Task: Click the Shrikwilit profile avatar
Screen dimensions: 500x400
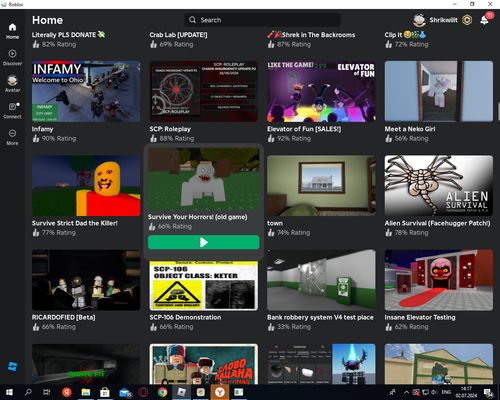Action: pyautogui.click(x=419, y=20)
